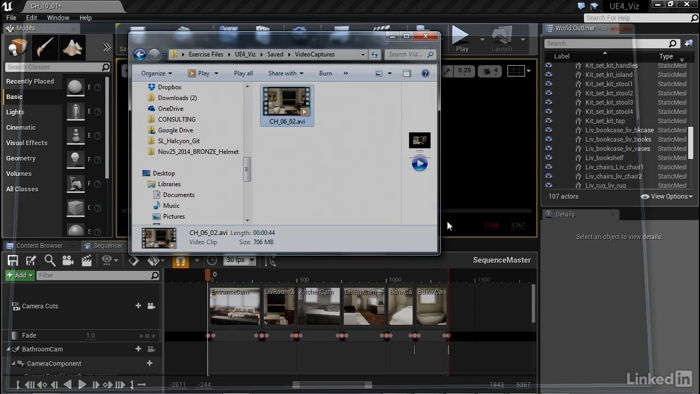Lock viewport to Camera Cuts camera icon
The width and height of the screenshot is (700, 394).
pos(151,306)
